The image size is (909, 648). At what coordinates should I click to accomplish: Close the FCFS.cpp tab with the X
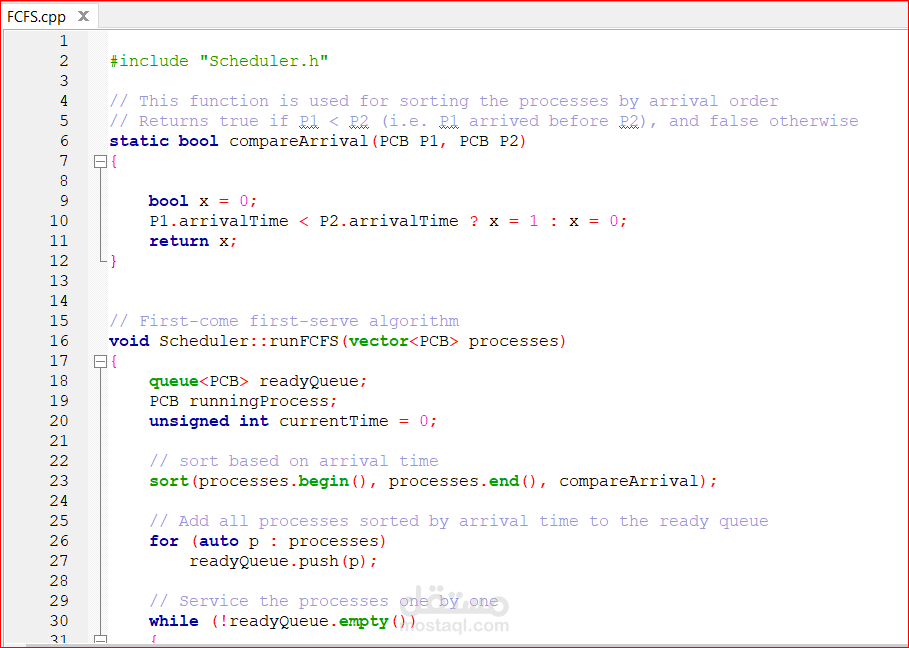click(83, 16)
